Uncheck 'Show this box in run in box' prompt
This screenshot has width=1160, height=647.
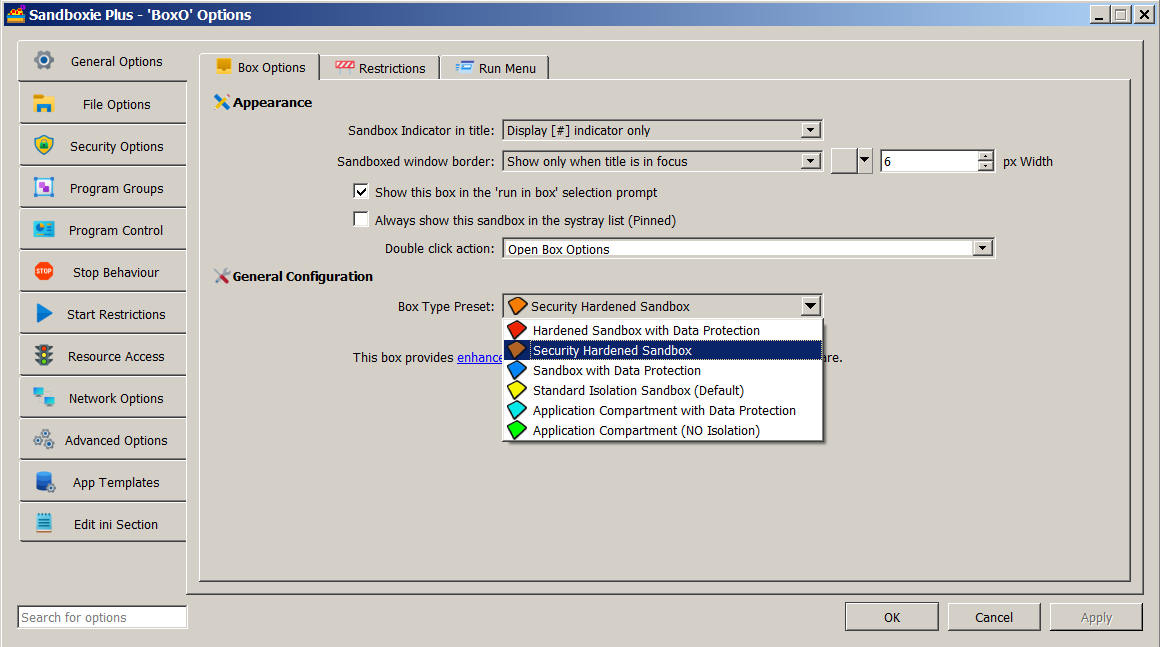(x=361, y=192)
